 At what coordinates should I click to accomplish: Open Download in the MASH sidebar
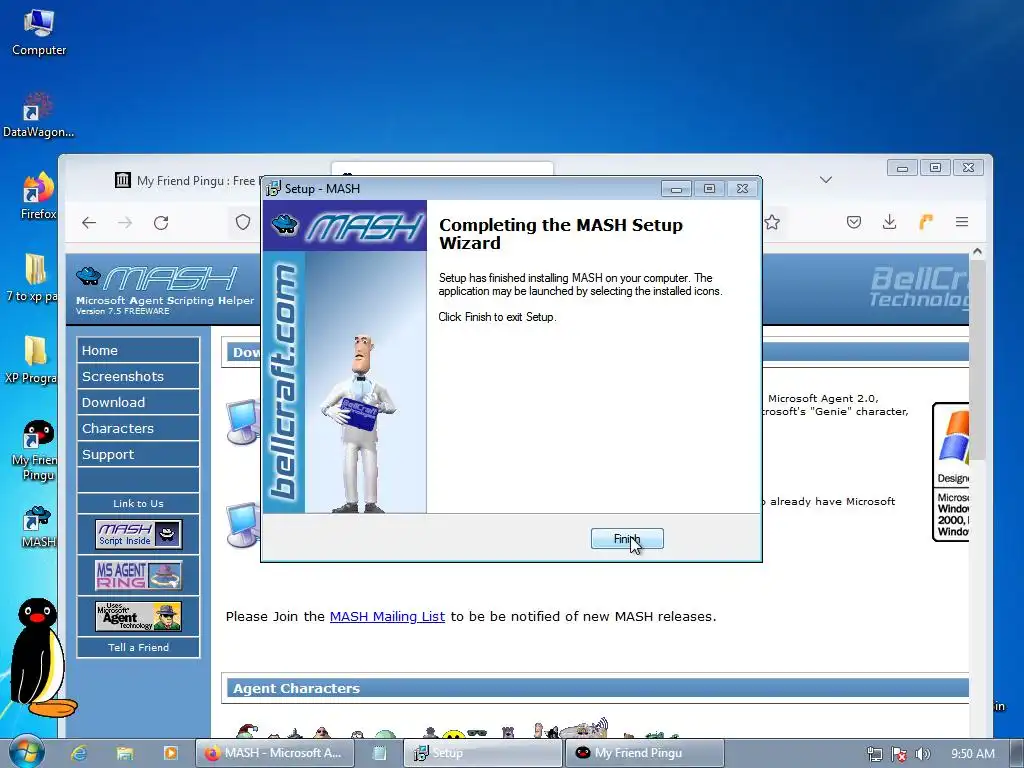[x=138, y=402]
